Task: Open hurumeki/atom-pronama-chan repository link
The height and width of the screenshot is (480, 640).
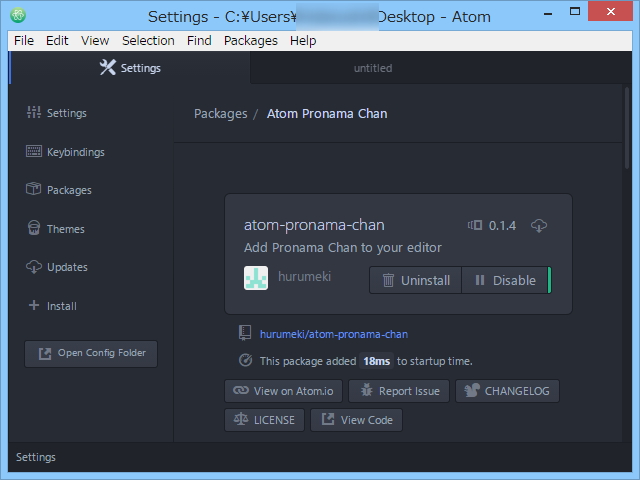Action: click(x=334, y=334)
